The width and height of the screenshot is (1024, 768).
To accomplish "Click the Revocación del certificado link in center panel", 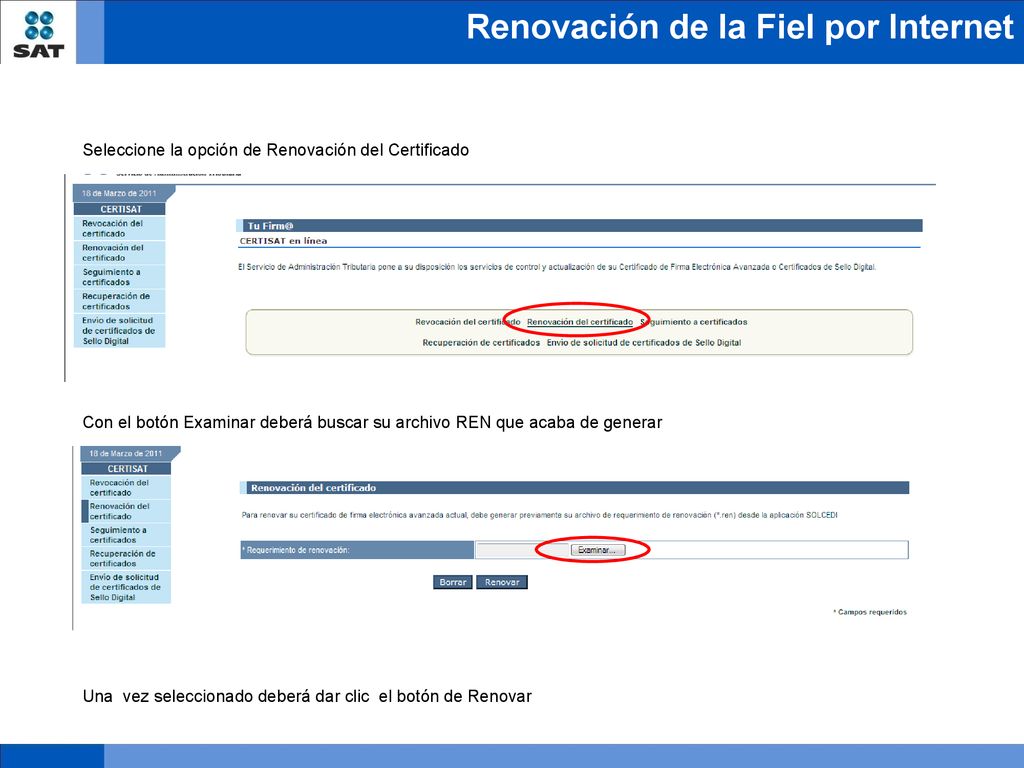I will pos(468,322).
